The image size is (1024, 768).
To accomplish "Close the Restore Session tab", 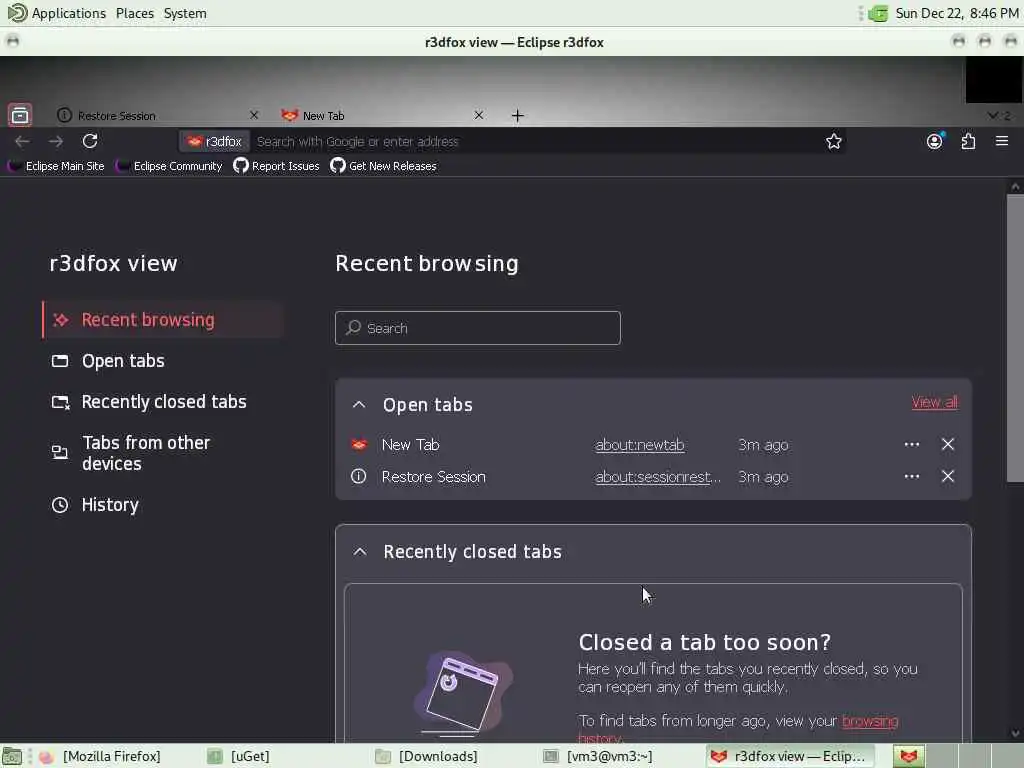I will (254, 115).
